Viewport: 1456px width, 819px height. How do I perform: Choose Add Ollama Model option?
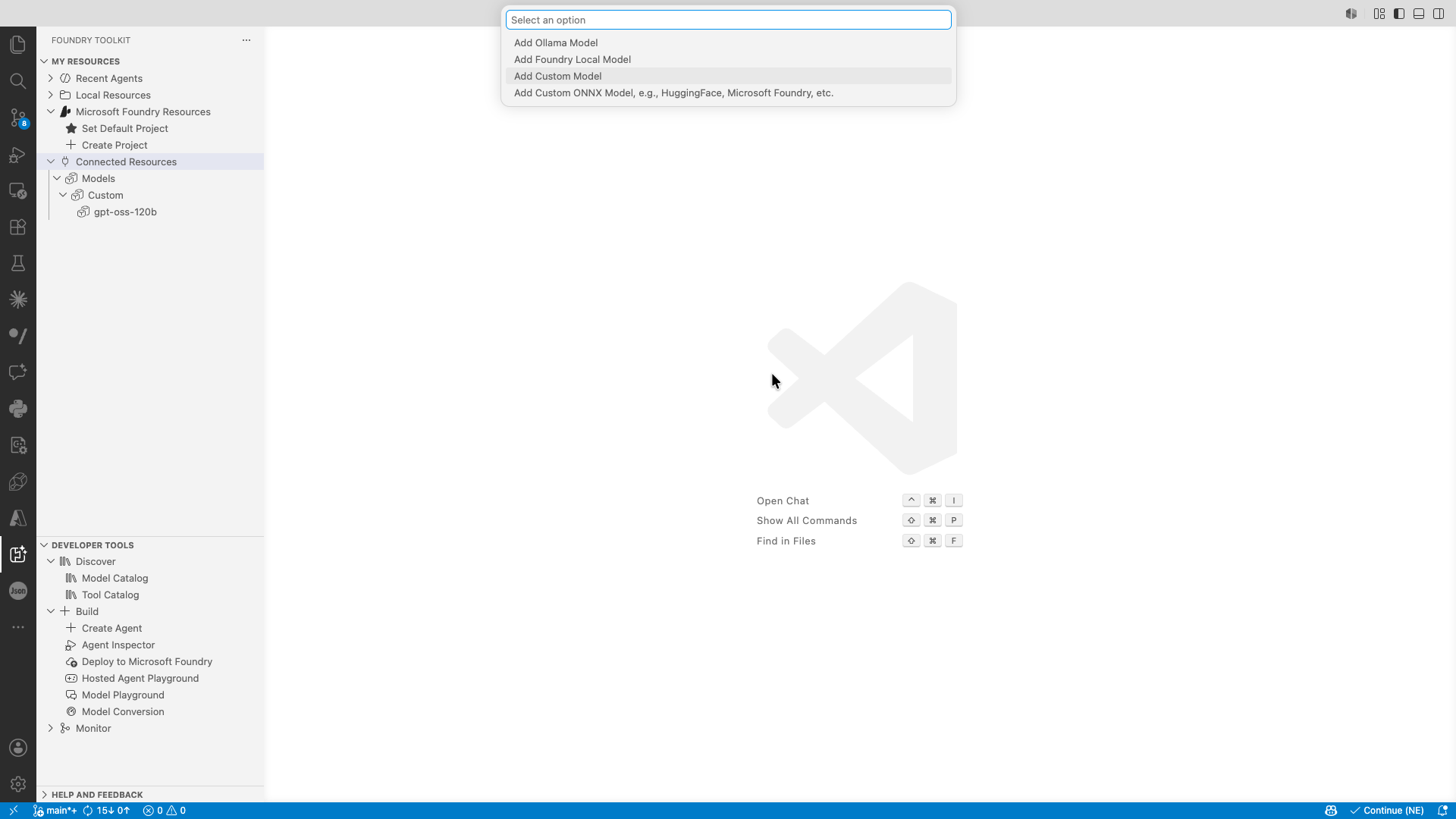[728, 42]
